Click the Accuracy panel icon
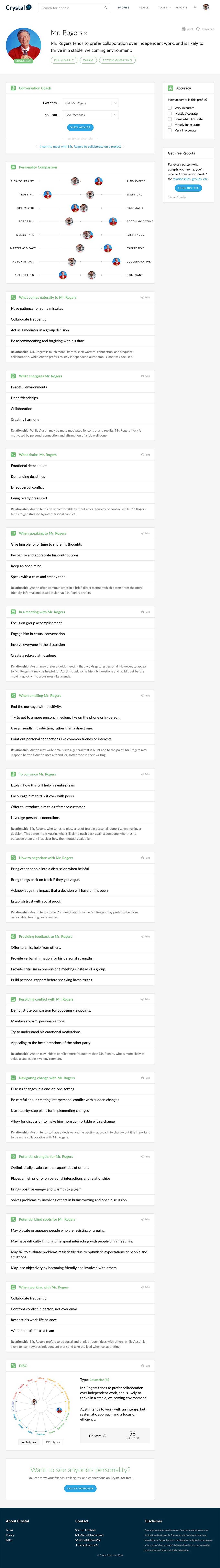The width and height of the screenshot is (220, 1568). 171,88
